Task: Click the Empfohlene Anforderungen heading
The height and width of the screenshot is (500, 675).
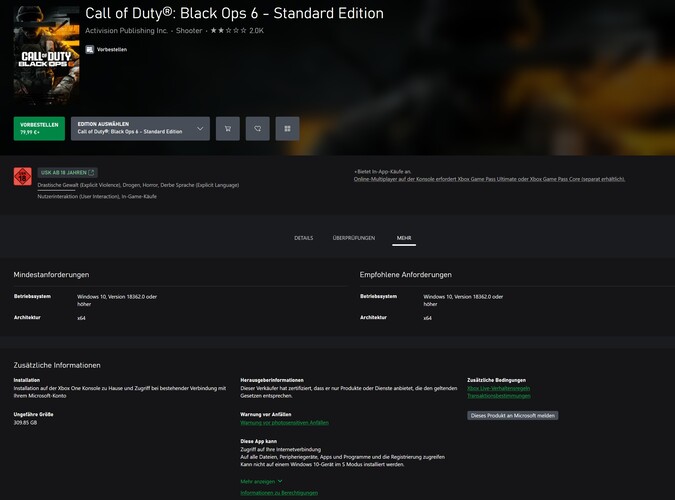Action: [x=406, y=275]
